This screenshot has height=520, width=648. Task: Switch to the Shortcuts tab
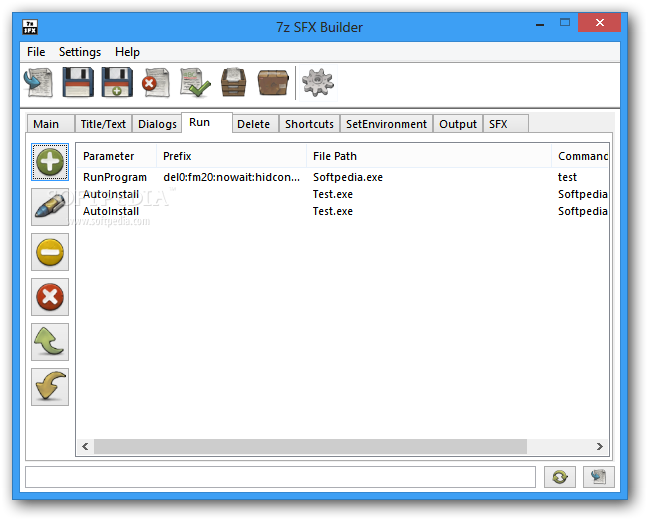[309, 124]
